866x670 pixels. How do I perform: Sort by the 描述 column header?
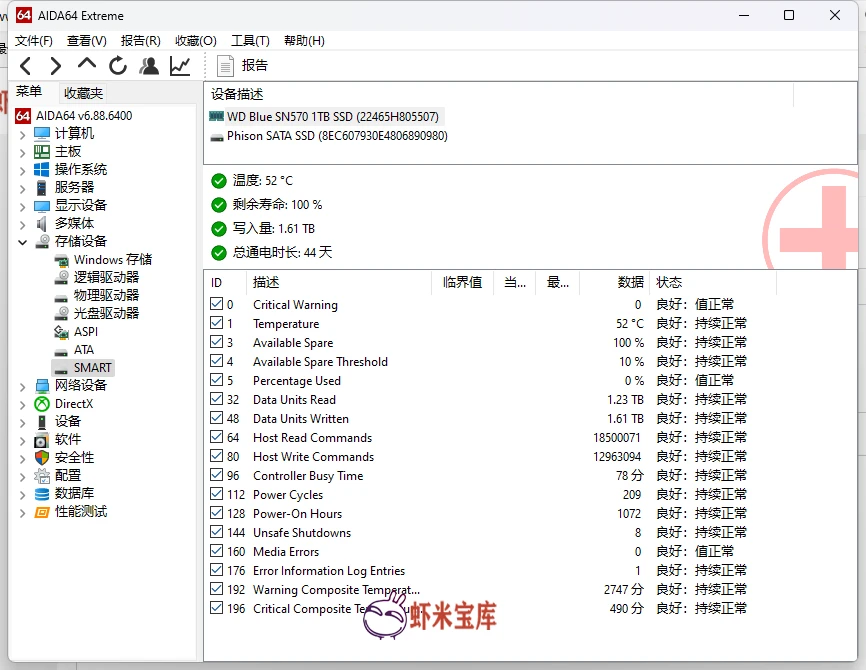[339, 282]
